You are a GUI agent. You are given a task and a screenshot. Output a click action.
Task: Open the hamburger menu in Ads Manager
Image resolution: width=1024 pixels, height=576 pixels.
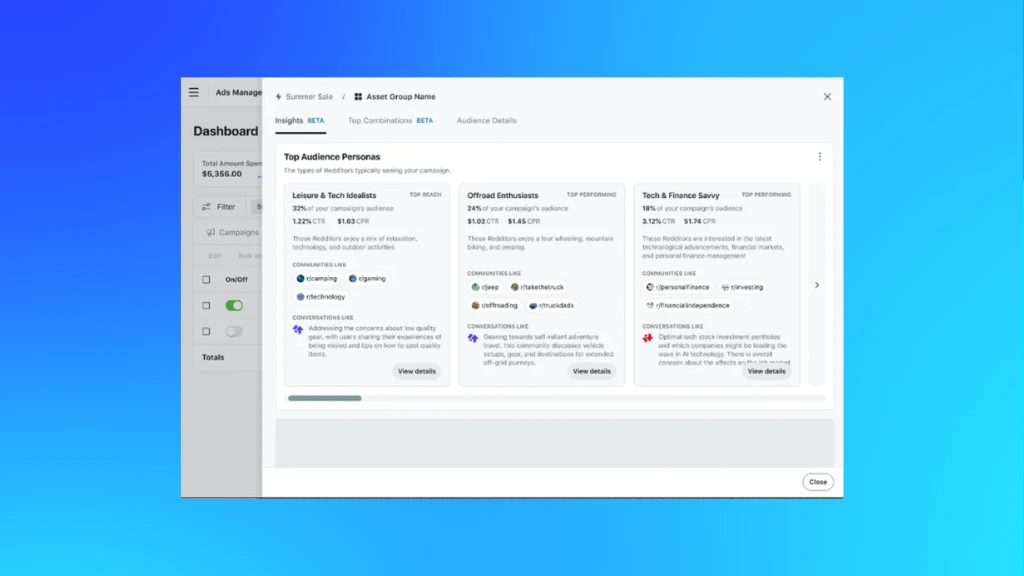194,92
